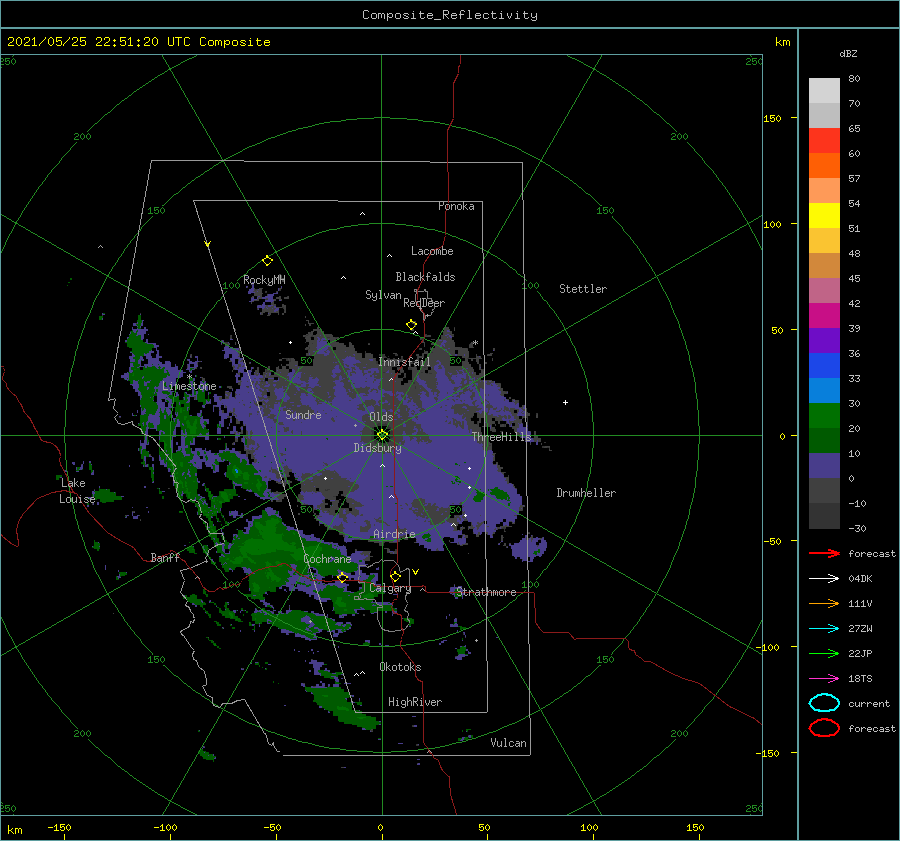The width and height of the screenshot is (900, 841).
Task: Click the yellow diamond marker near Cochrane
Action: [342, 577]
